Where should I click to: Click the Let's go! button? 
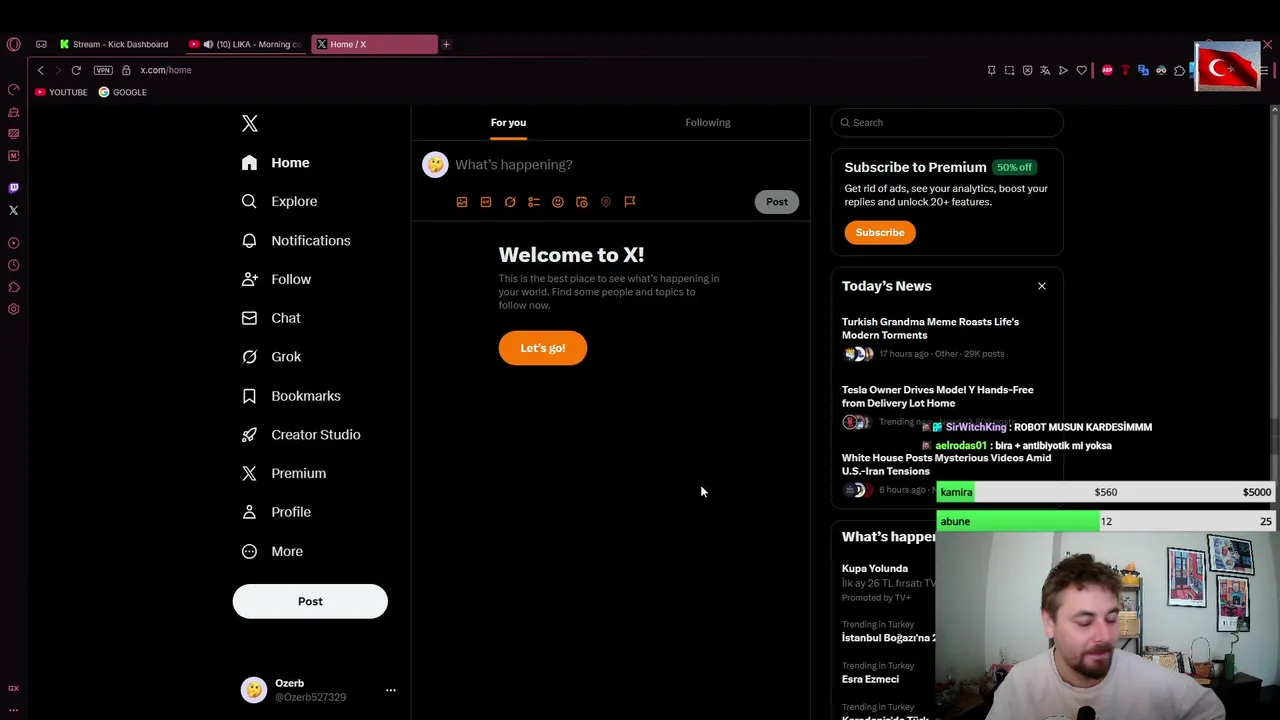543,348
